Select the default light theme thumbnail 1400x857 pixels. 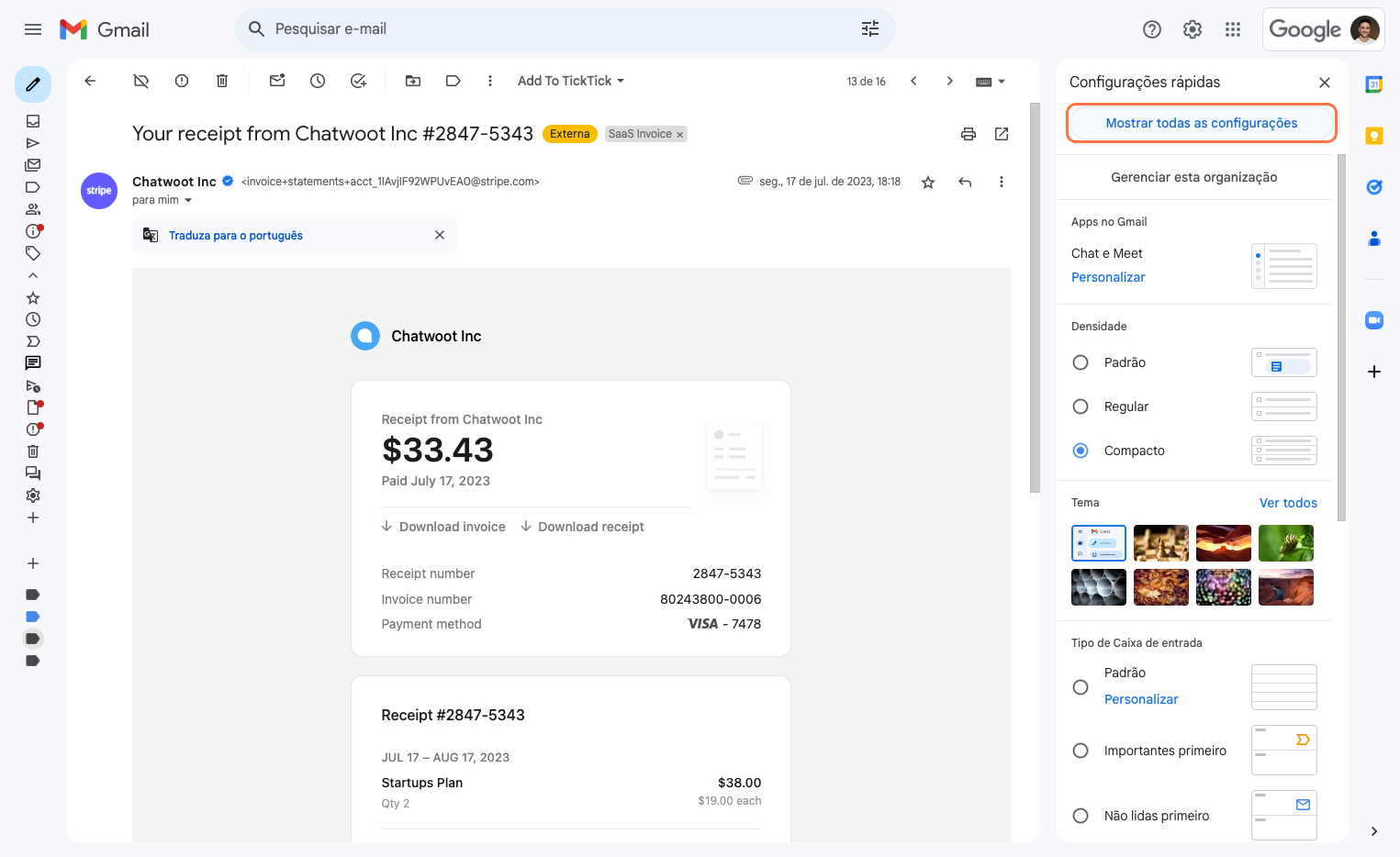(x=1099, y=543)
